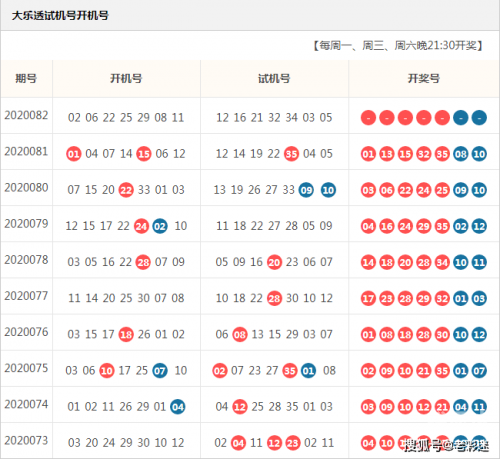This screenshot has width=500, height=459.
Task: Click red ball 12 in 2020074 试机号
Action: tap(240, 407)
